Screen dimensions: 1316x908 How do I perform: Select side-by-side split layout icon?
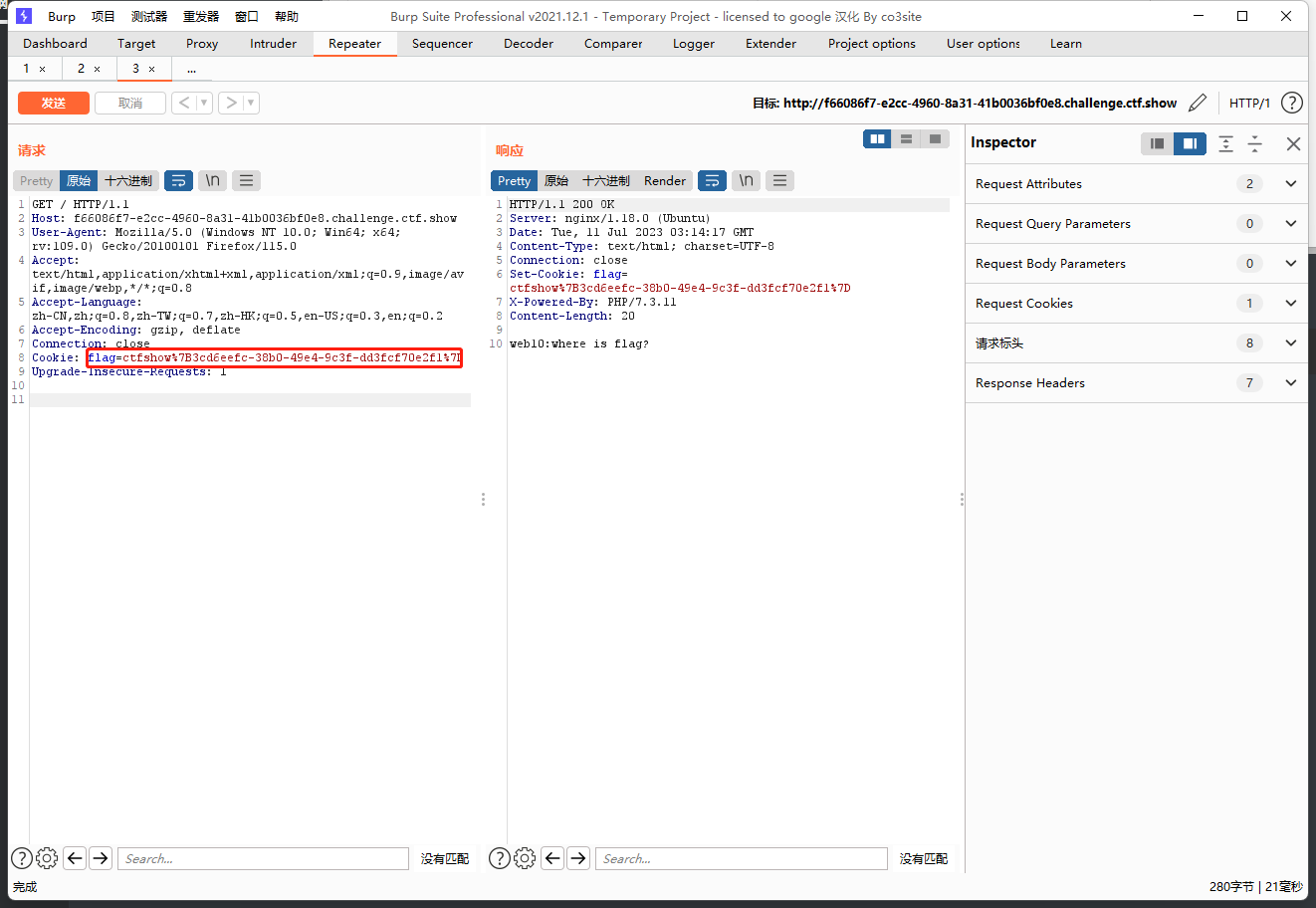(877, 139)
